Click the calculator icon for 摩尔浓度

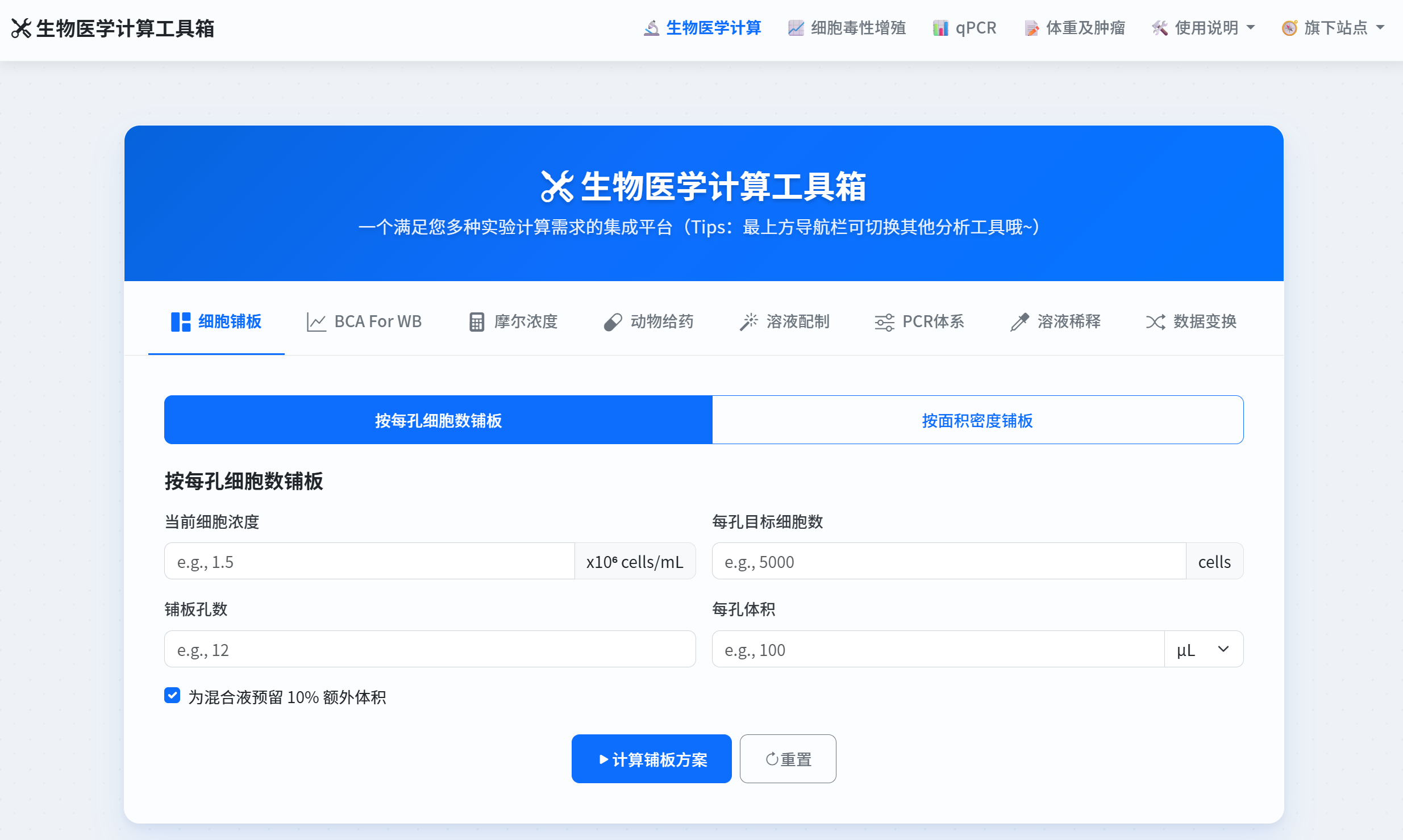[x=476, y=322]
